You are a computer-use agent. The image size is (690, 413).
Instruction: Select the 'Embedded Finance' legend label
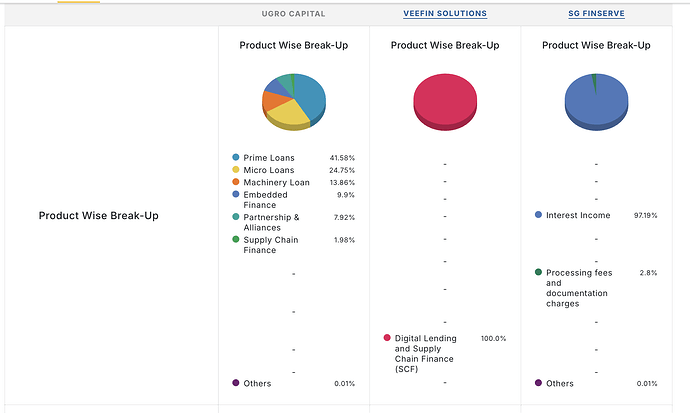[x=265, y=200]
